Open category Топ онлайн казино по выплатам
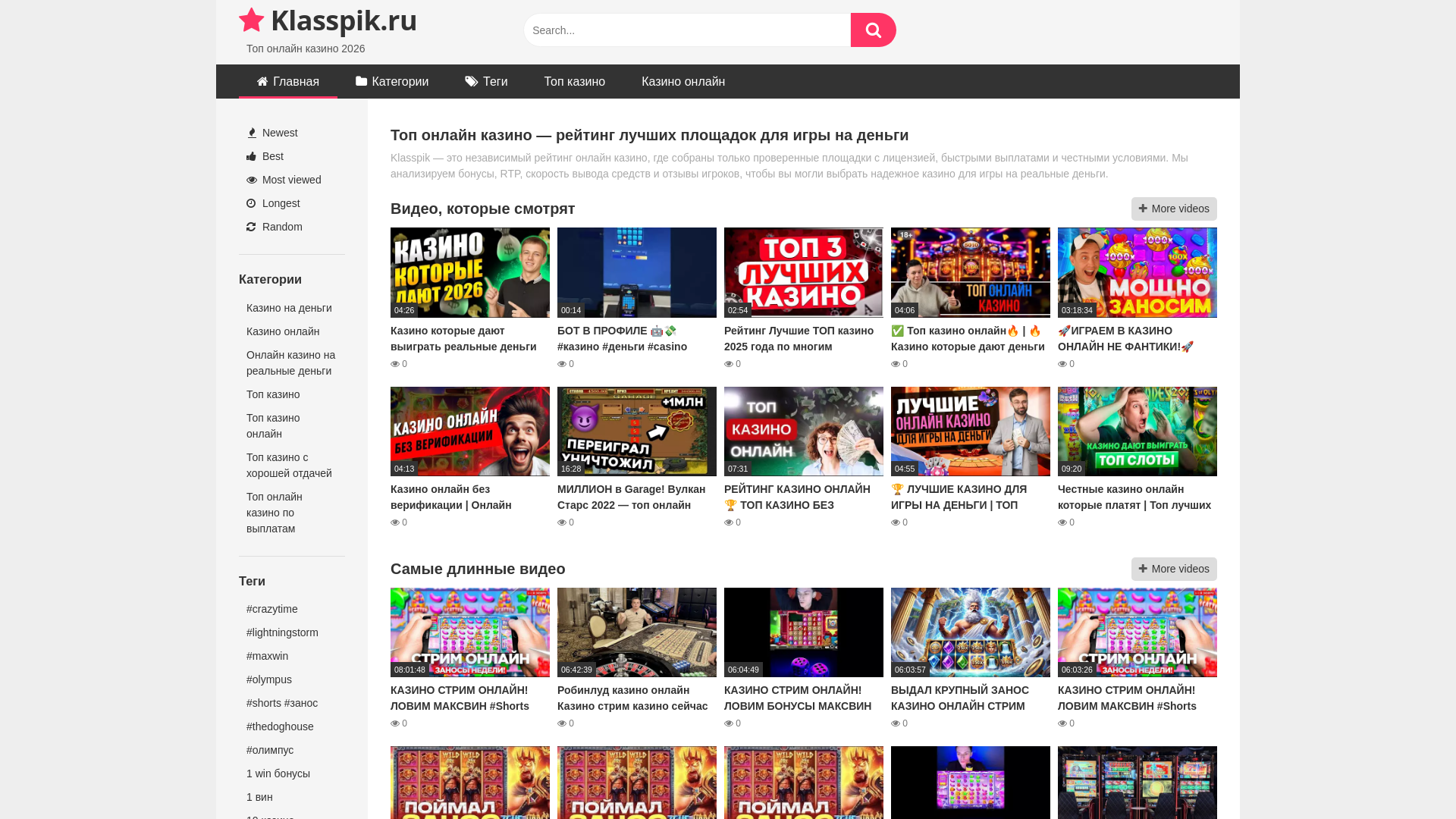This screenshot has height=819, width=1456. pos(275,513)
